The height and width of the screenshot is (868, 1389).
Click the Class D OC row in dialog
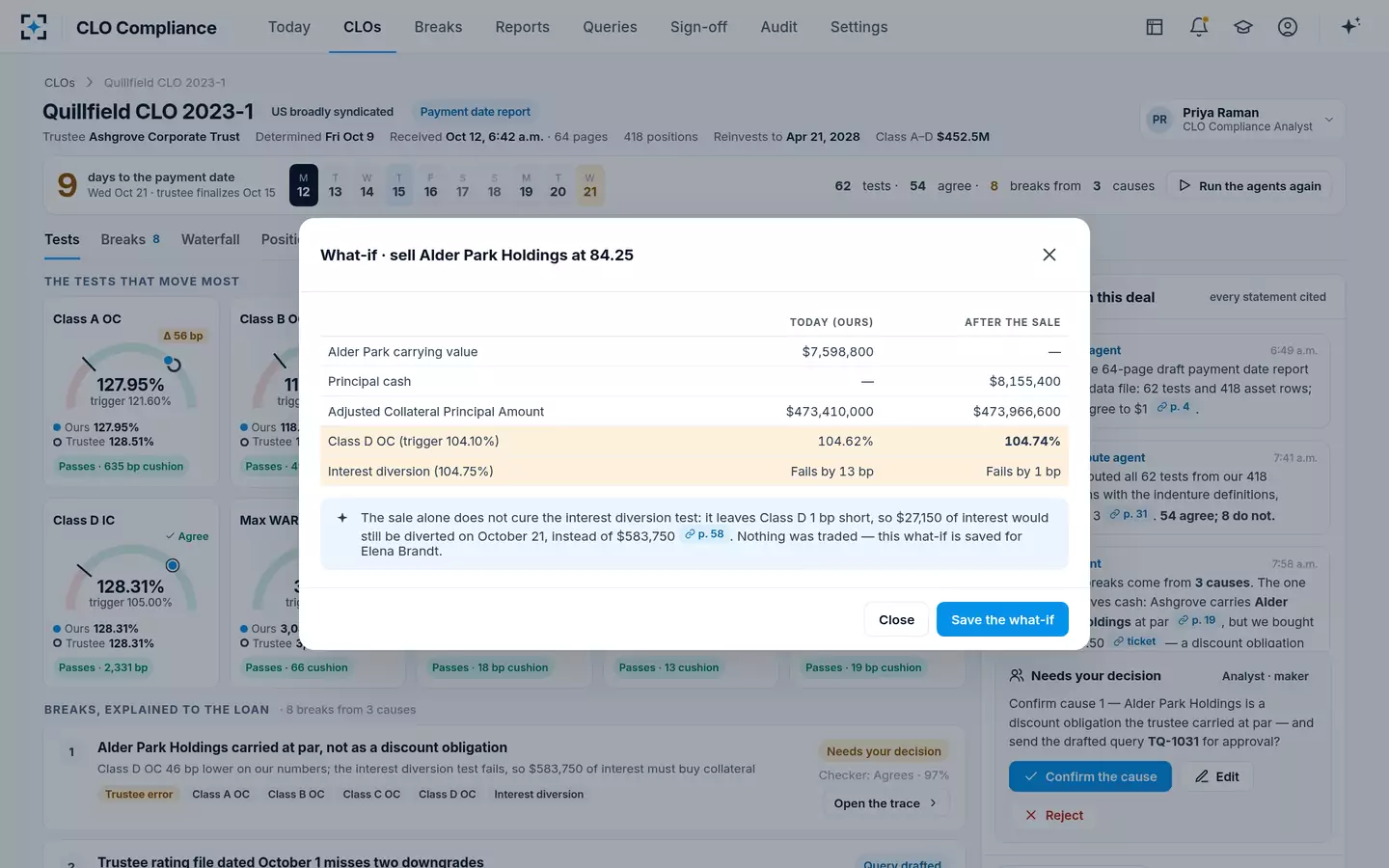694,441
